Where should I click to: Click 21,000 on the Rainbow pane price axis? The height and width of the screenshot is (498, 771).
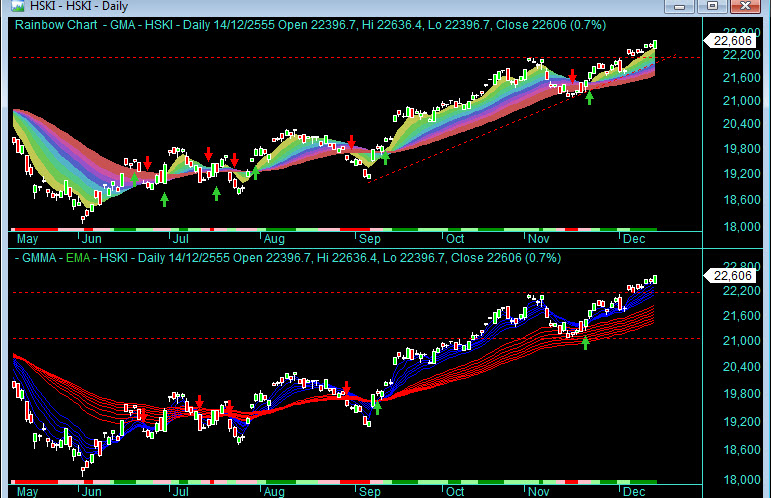[741, 101]
